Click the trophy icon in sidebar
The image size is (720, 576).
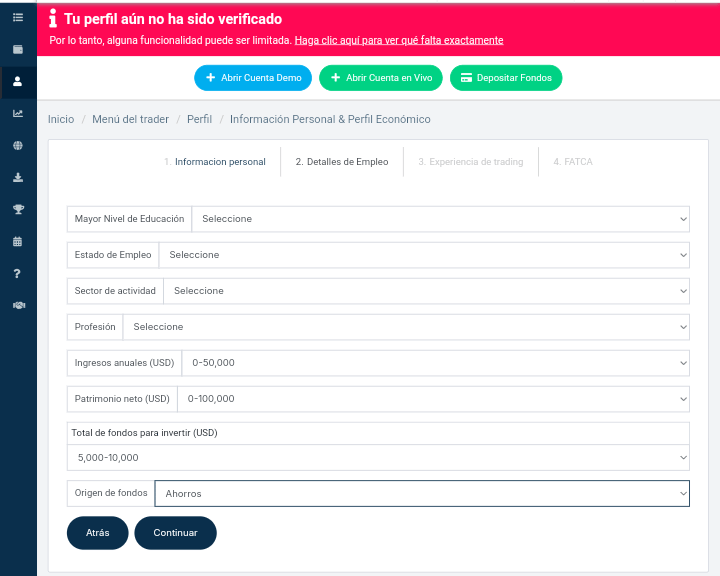pos(18,209)
